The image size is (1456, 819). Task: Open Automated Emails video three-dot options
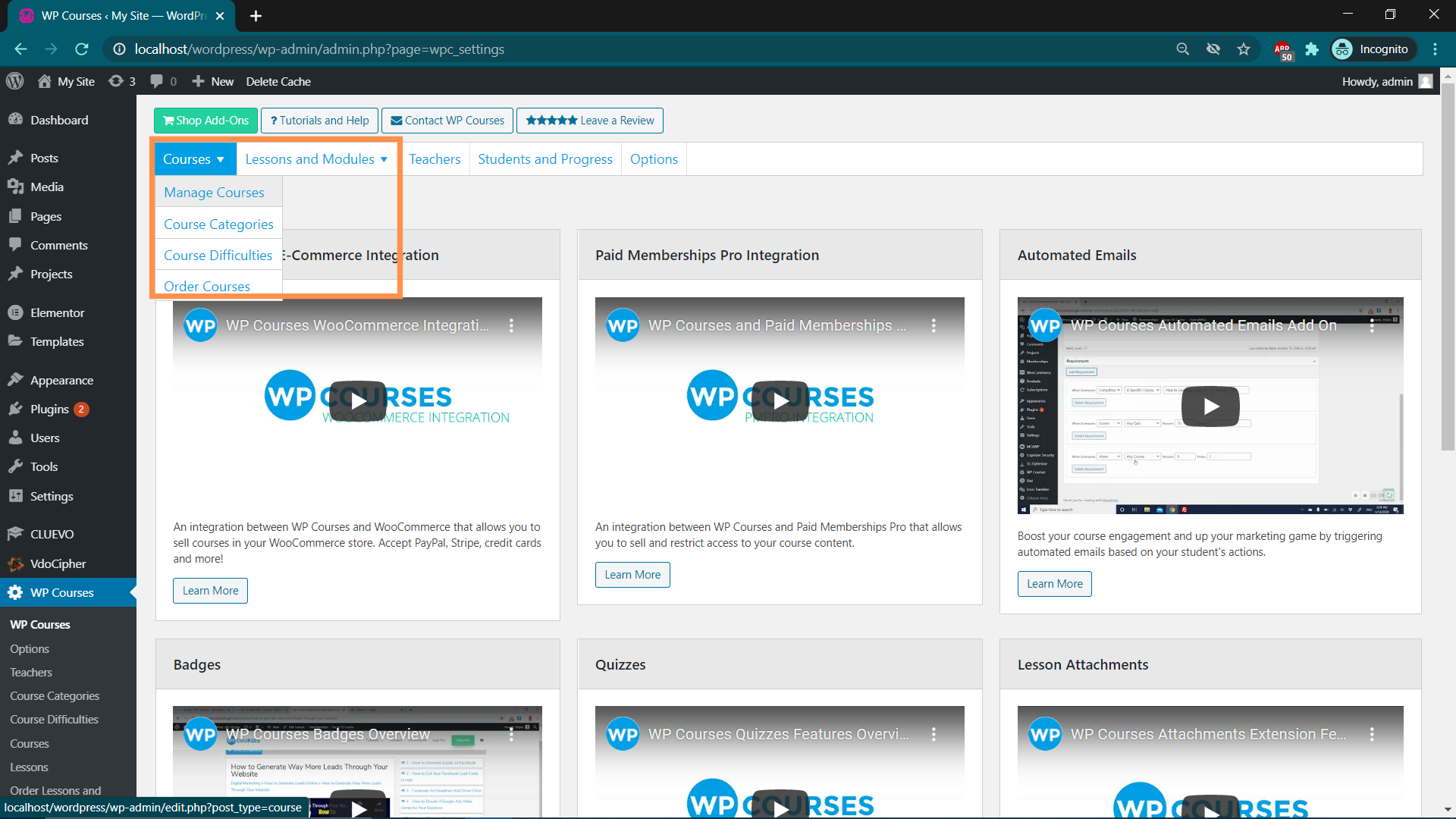[1372, 325]
